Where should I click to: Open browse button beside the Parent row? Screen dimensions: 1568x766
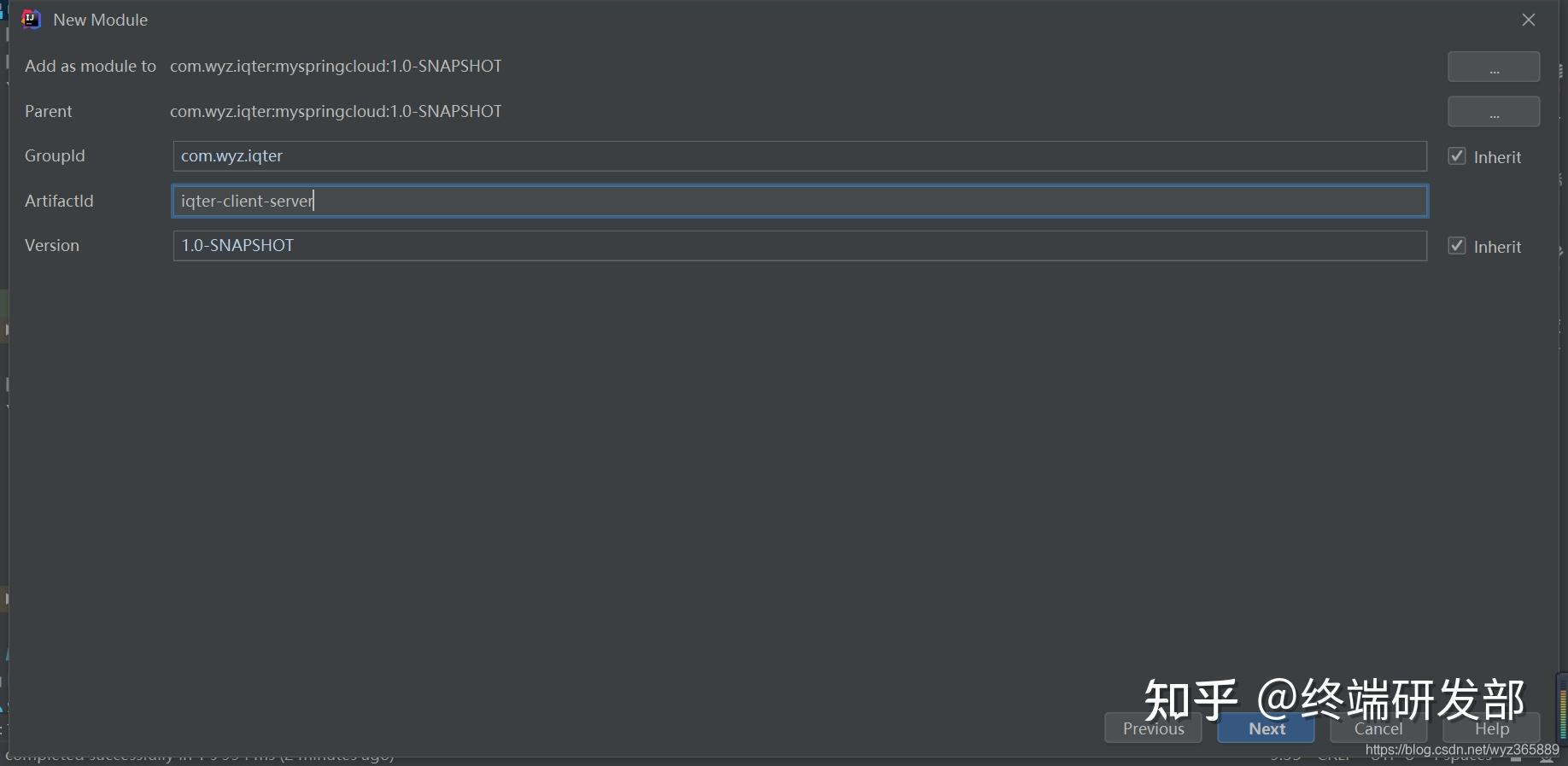[1493, 112]
